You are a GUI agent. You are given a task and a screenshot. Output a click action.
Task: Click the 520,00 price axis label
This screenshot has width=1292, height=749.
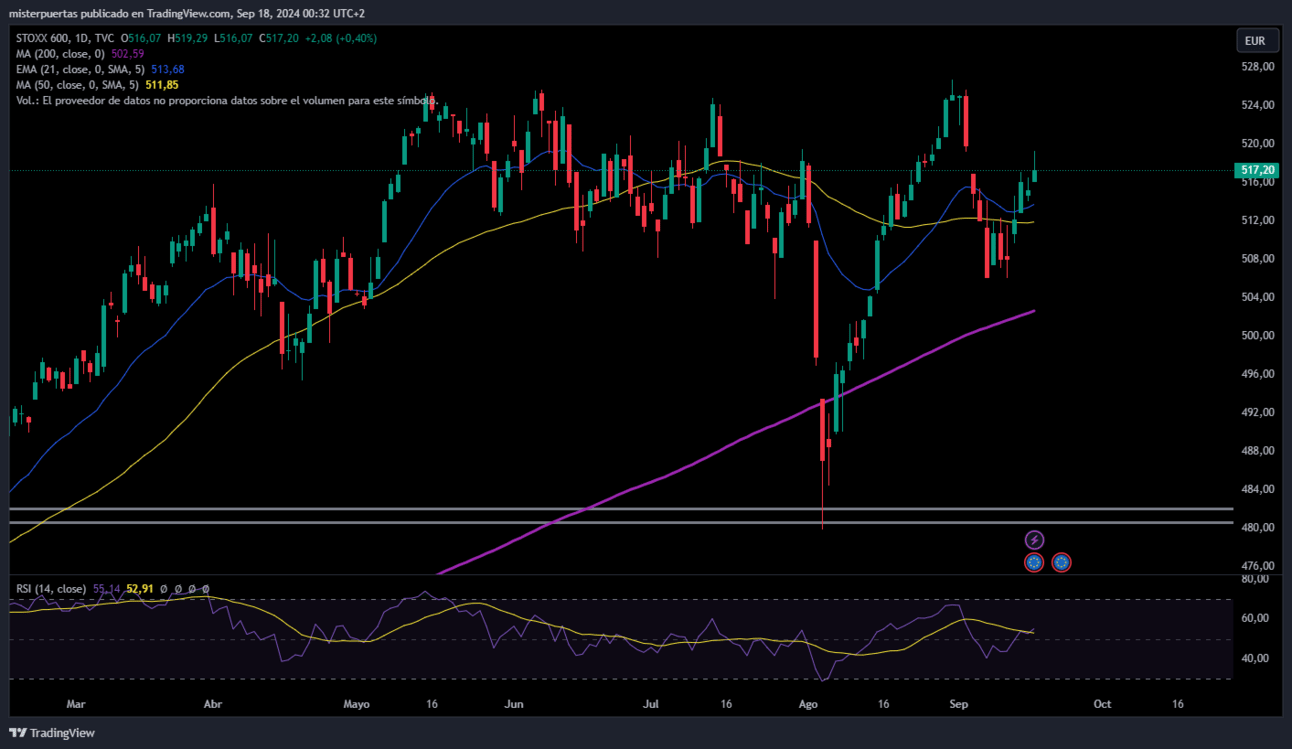point(1259,144)
